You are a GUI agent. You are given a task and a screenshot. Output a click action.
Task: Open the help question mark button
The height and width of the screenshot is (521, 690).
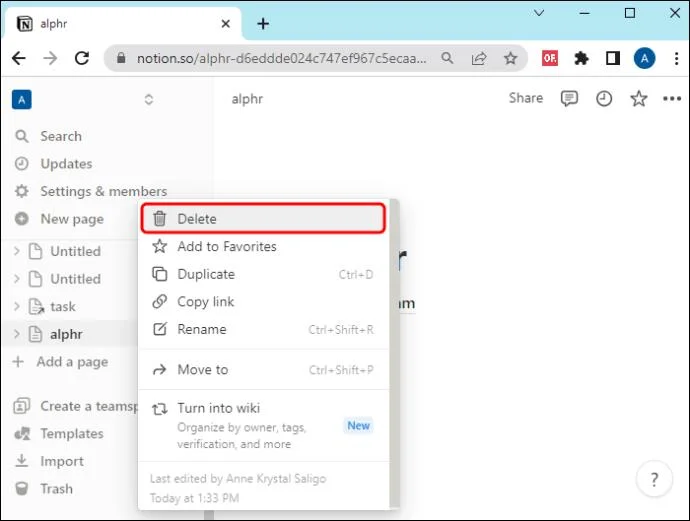click(654, 479)
